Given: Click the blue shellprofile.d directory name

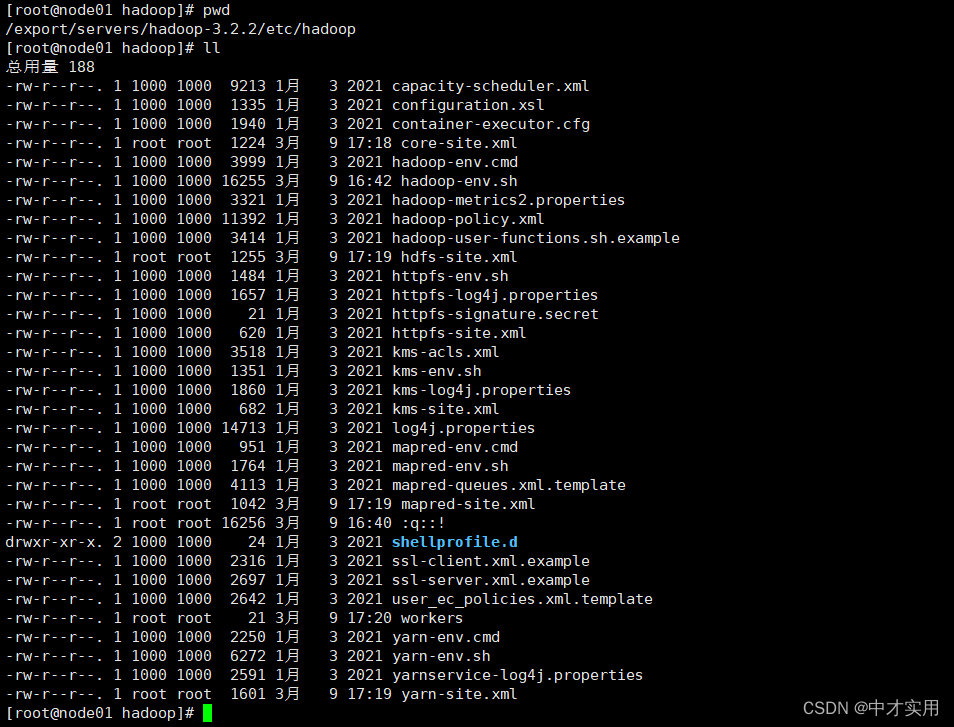Looking at the screenshot, I should [x=455, y=542].
